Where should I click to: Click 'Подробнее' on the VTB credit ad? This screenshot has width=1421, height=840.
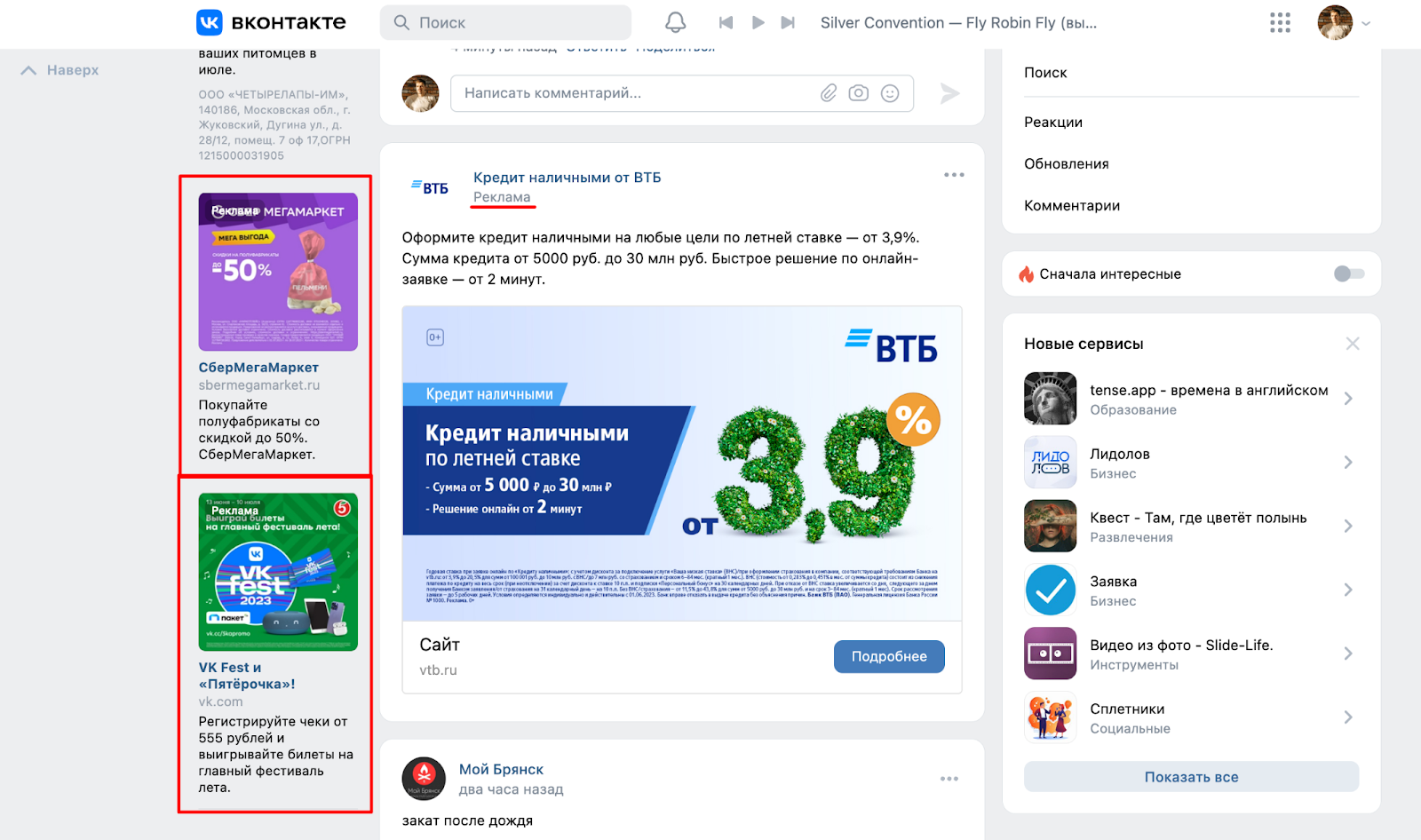(x=888, y=656)
